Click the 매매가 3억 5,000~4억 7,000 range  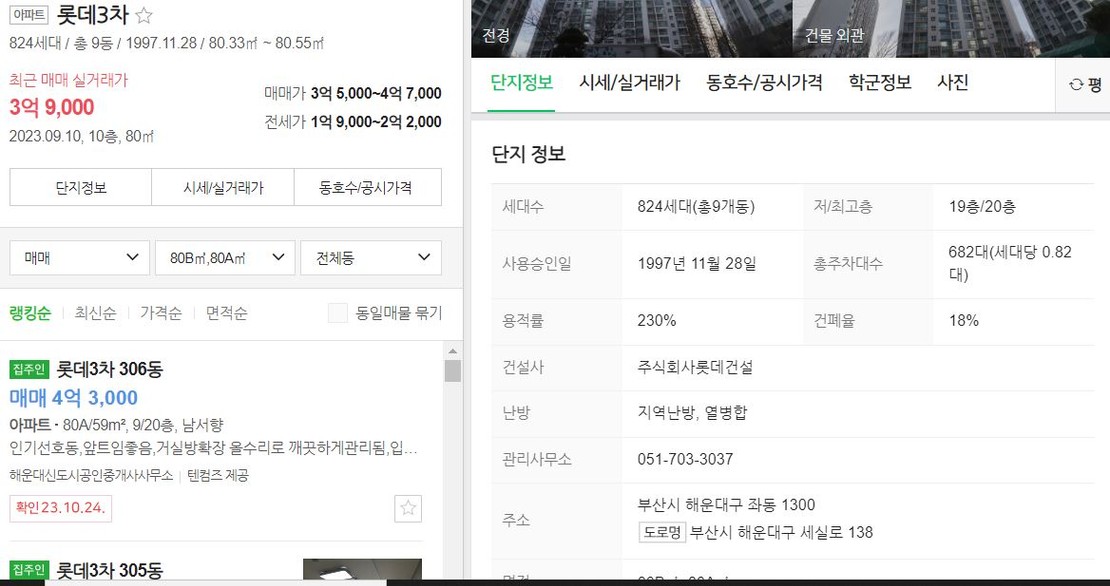[x=353, y=93]
